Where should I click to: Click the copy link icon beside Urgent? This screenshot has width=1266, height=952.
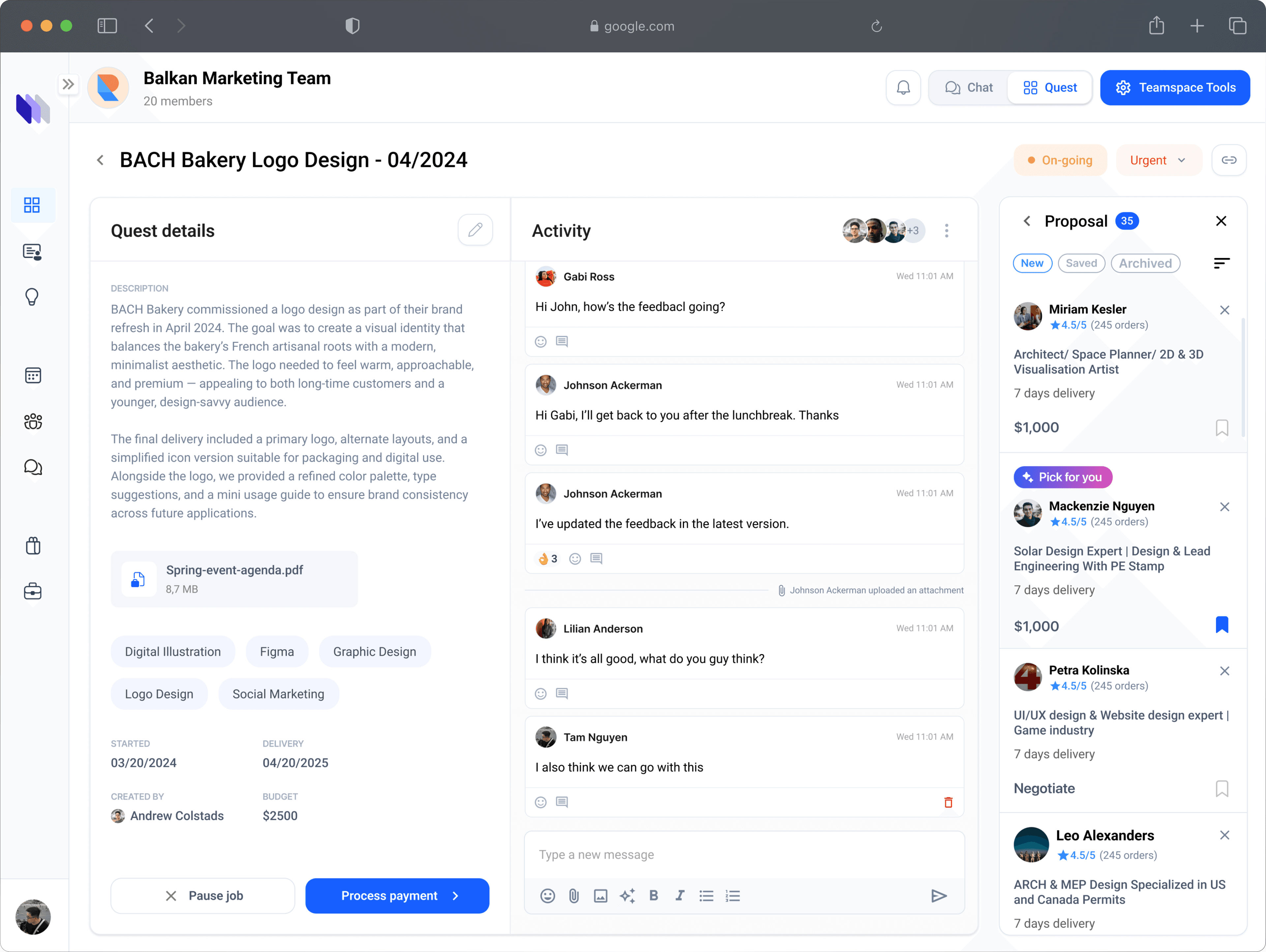(x=1228, y=160)
